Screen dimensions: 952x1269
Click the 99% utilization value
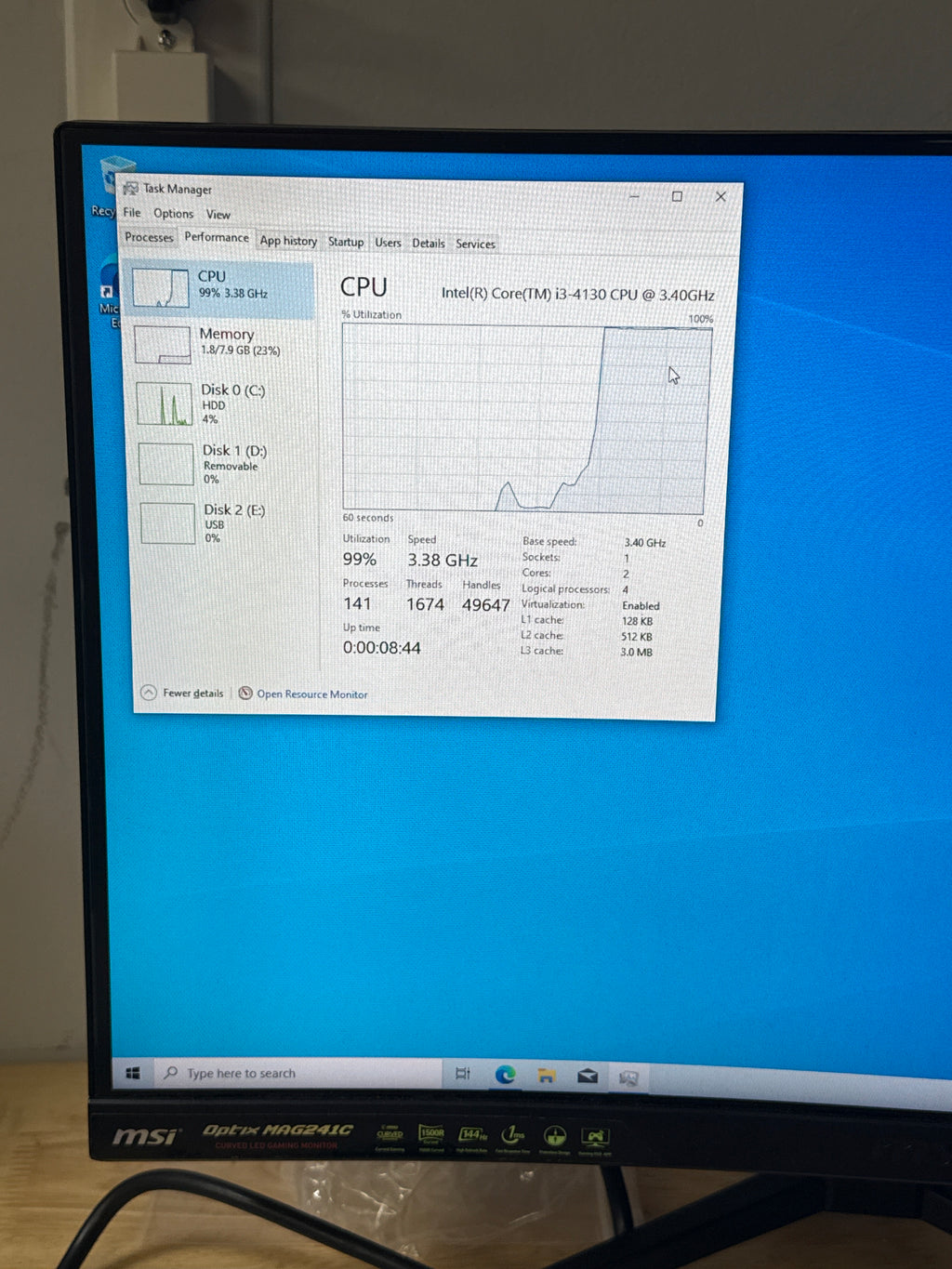(360, 559)
